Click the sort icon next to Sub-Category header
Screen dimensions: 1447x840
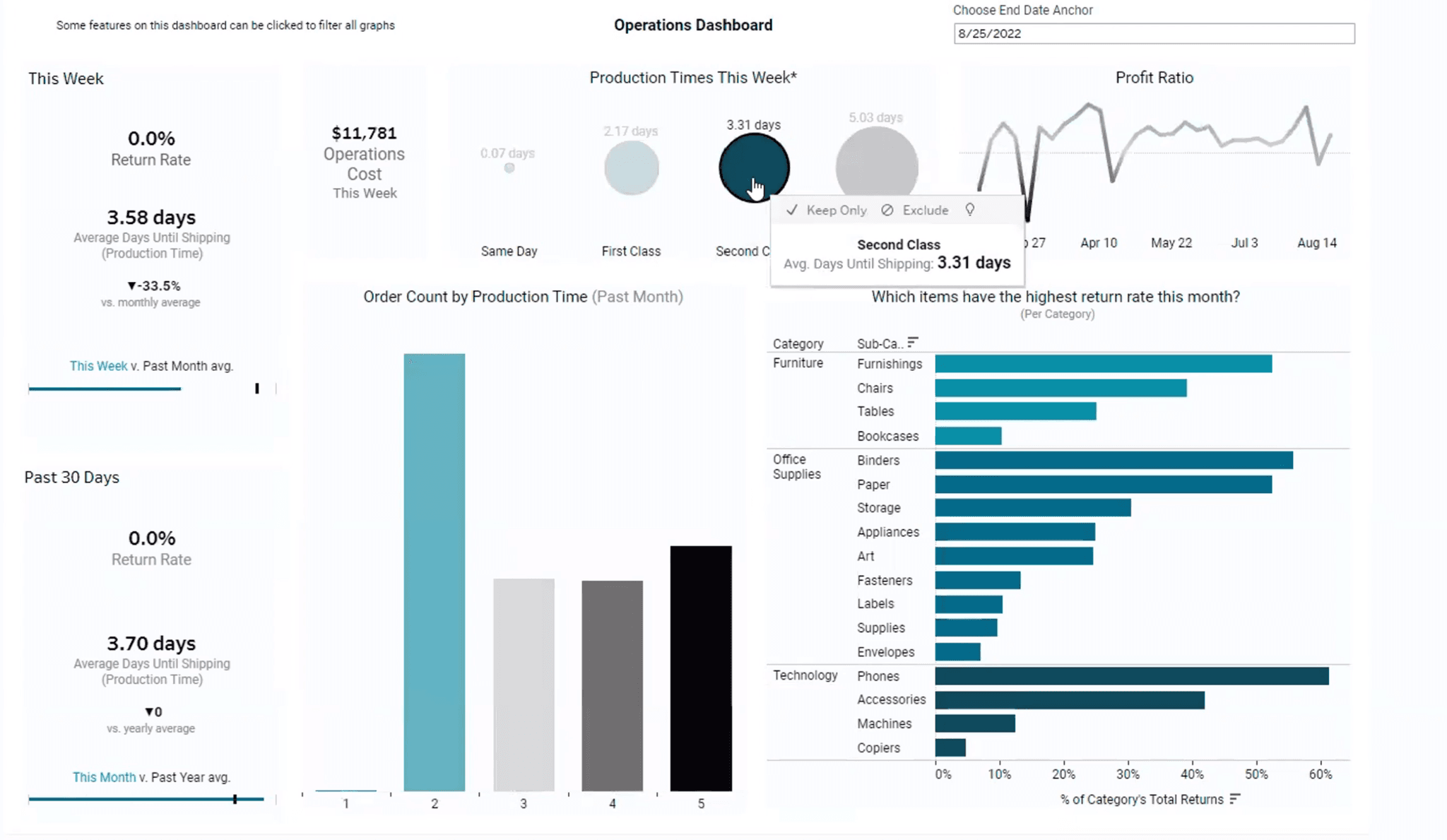913,343
